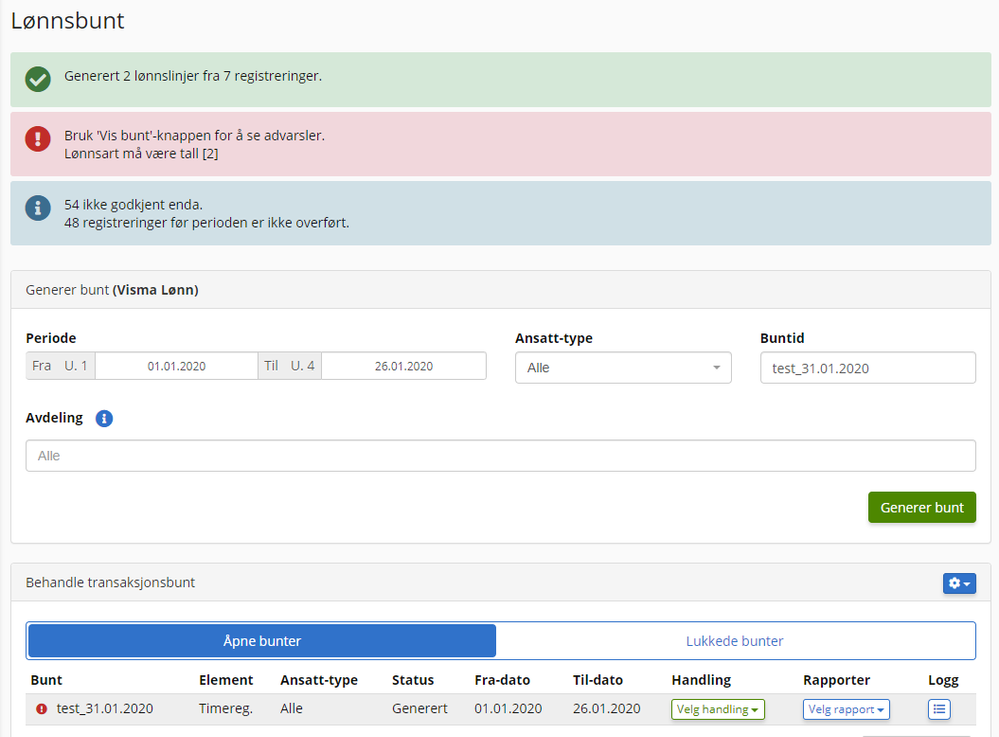999x737 pixels.
Task: Click the Status column header
Action: click(x=412, y=680)
